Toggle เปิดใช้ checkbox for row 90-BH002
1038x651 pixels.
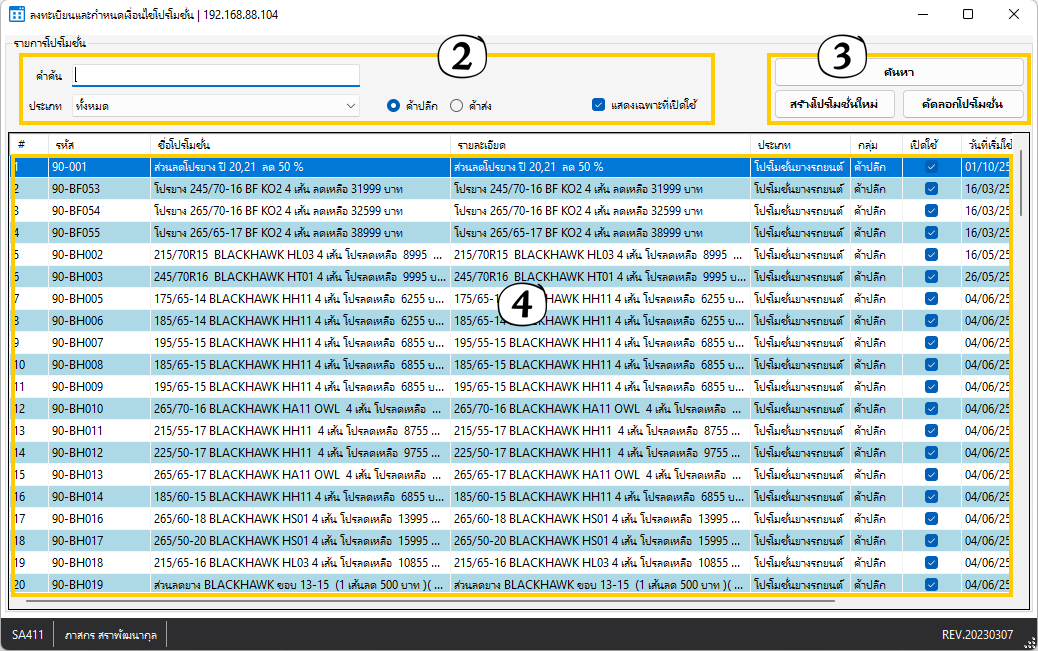point(931,255)
